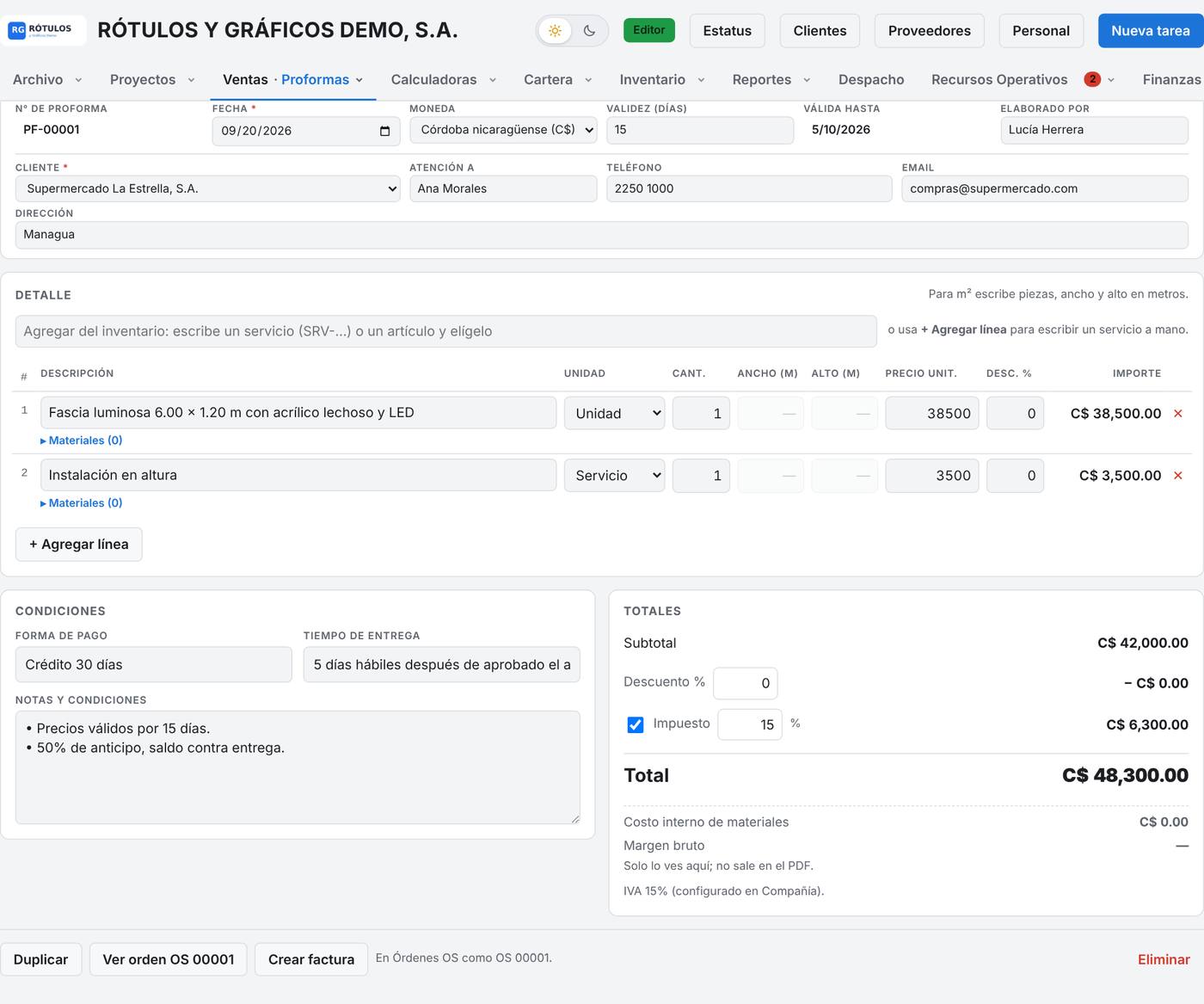Click the Notas y condiciones text area
This screenshot has width=1204, height=1004.
pyautogui.click(x=298, y=767)
